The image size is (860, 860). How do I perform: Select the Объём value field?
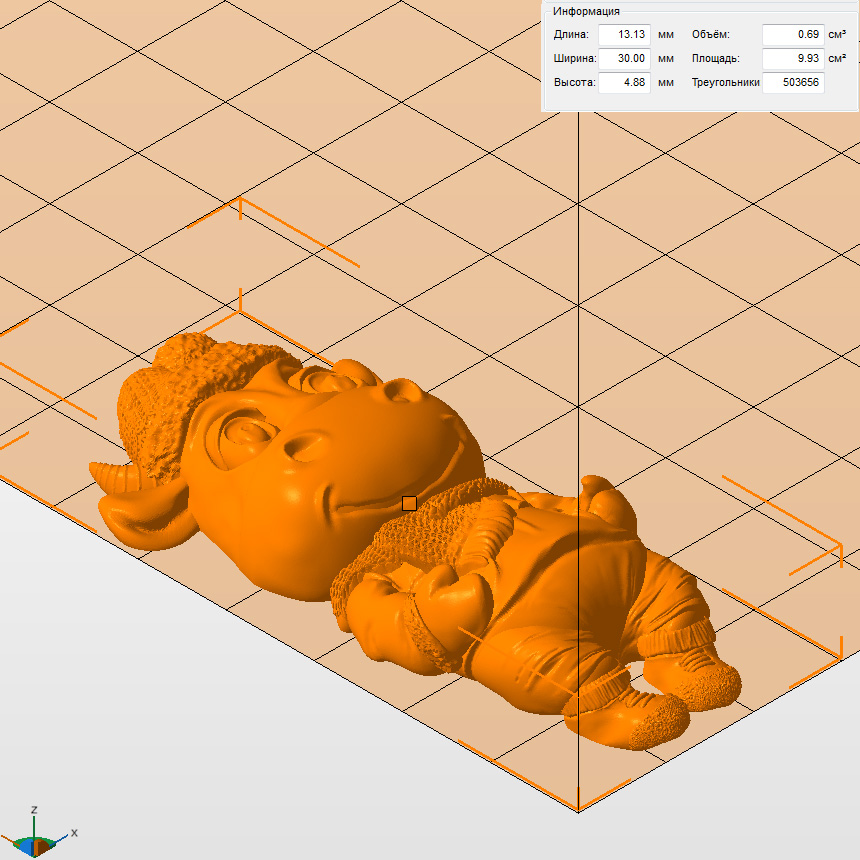[793, 35]
